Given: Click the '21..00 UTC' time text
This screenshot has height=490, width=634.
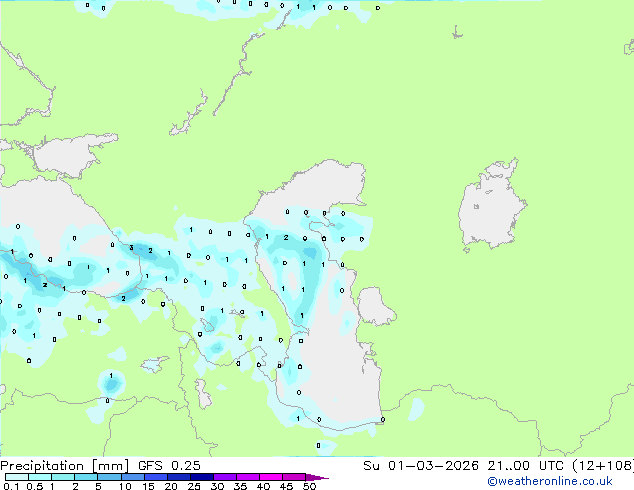Looking at the screenshot, I should (x=525, y=465).
